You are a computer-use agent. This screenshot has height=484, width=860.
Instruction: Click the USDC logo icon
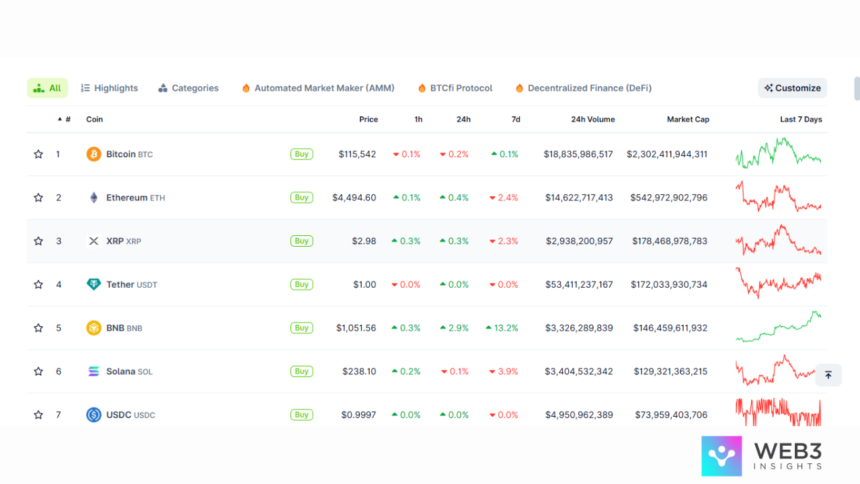pos(94,415)
